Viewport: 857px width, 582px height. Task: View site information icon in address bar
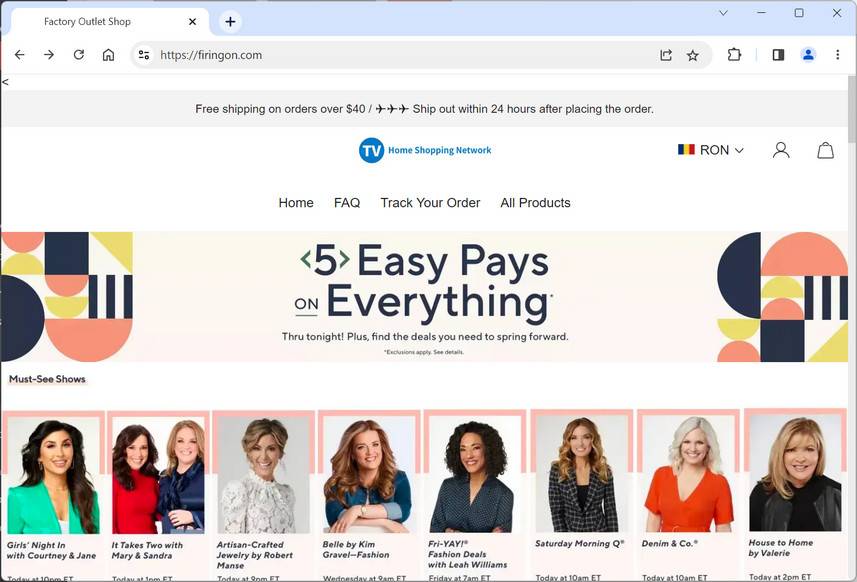pos(144,55)
